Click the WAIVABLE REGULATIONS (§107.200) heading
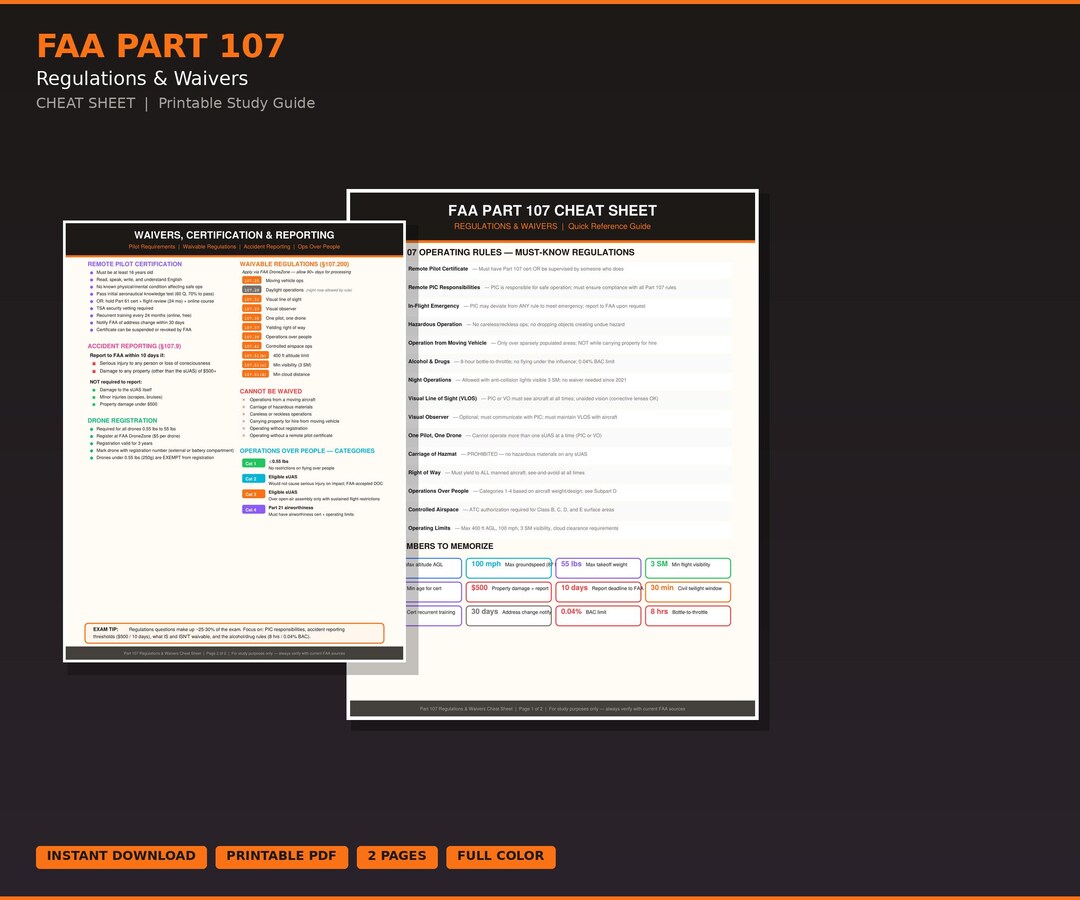1080x900 pixels. pos(294,264)
